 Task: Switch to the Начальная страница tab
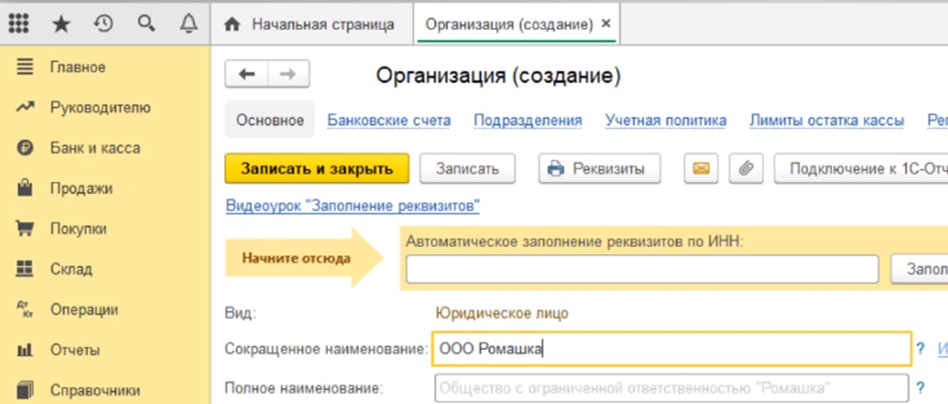click(x=311, y=23)
